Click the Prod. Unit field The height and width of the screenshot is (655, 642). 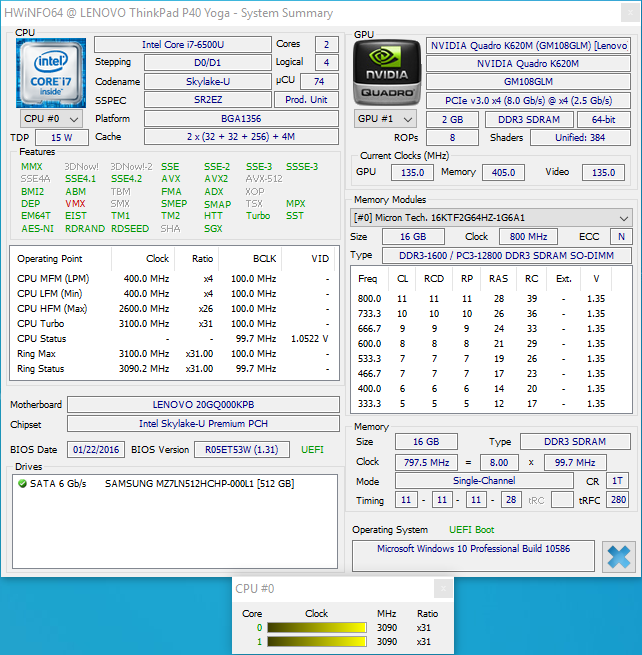click(306, 100)
